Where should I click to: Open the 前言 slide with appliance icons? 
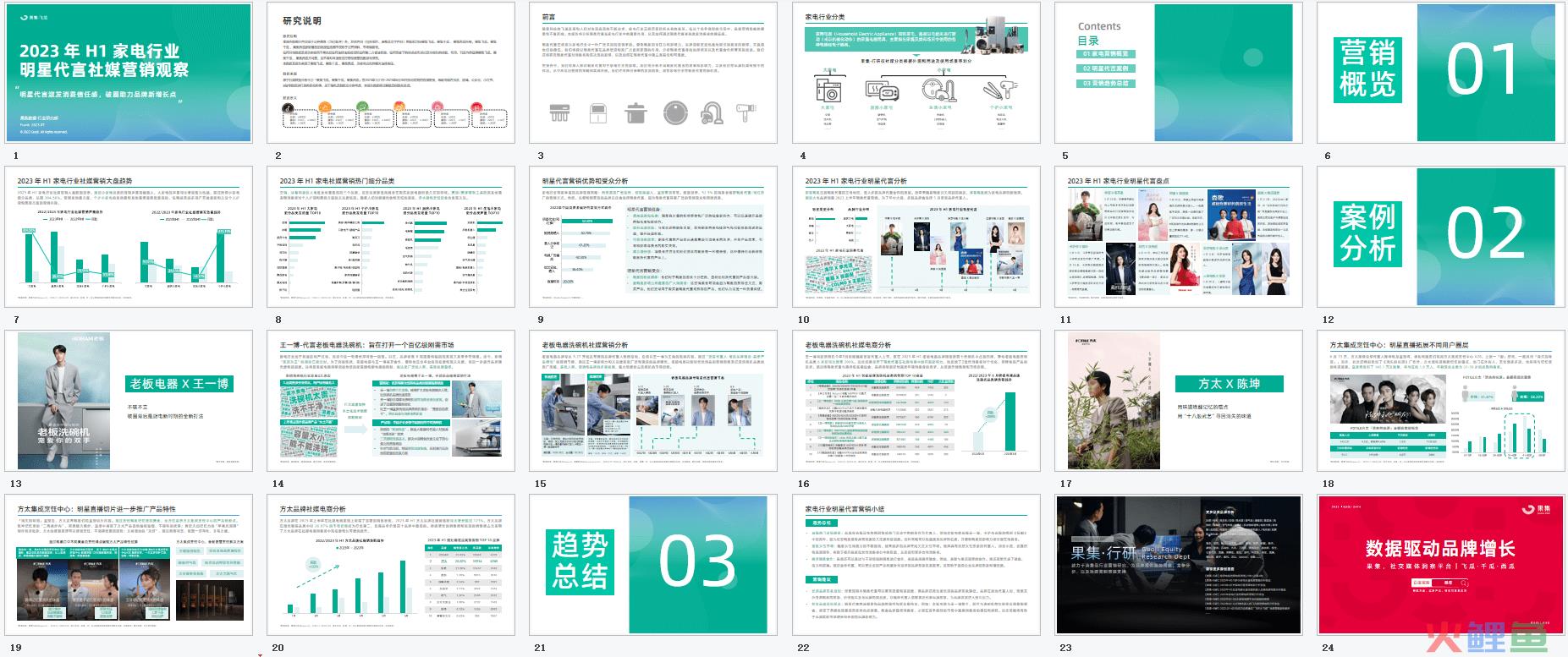[653, 72]
